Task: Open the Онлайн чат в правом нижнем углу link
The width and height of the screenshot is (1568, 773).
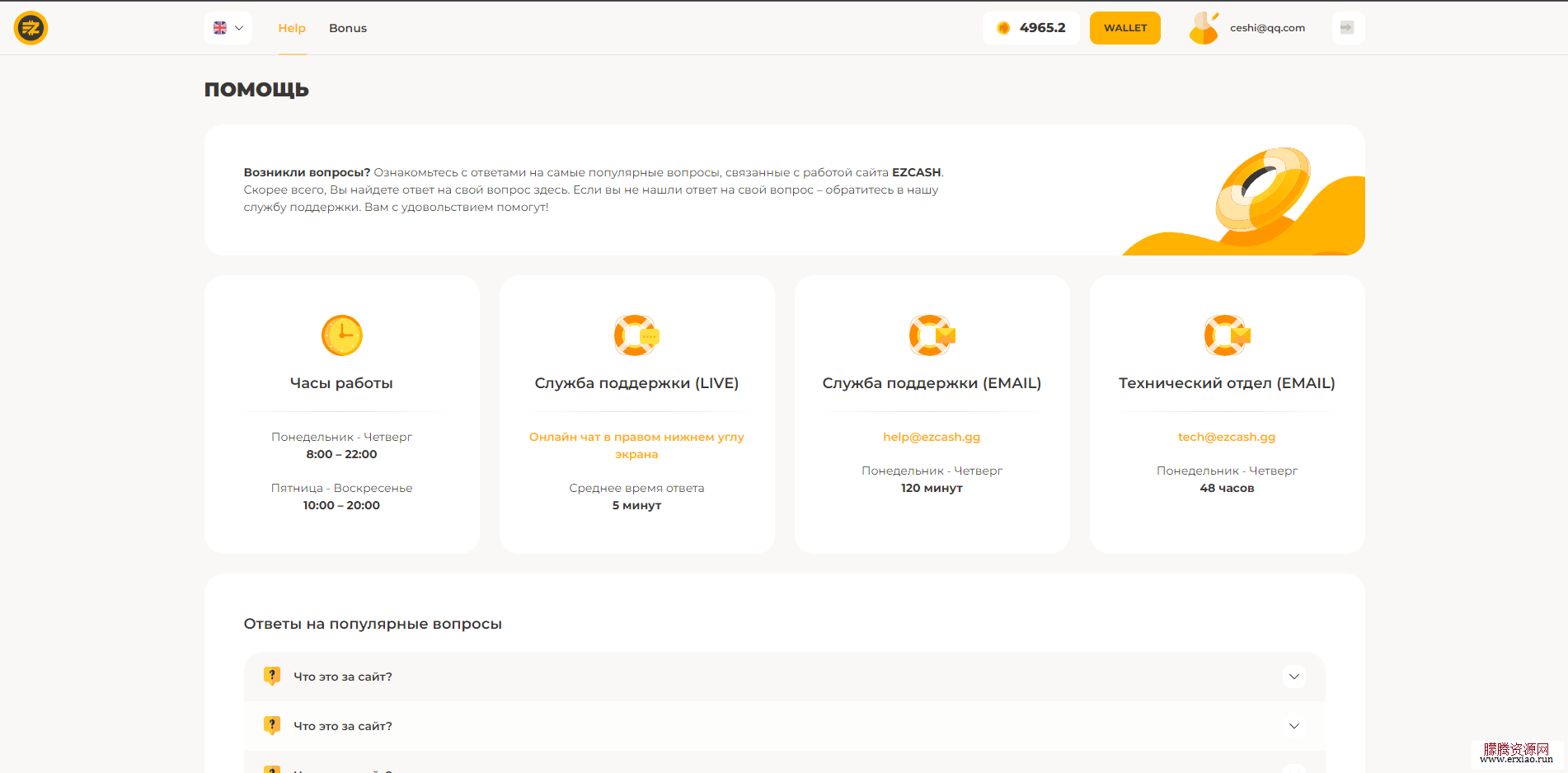Action: [x=636, y=445]
